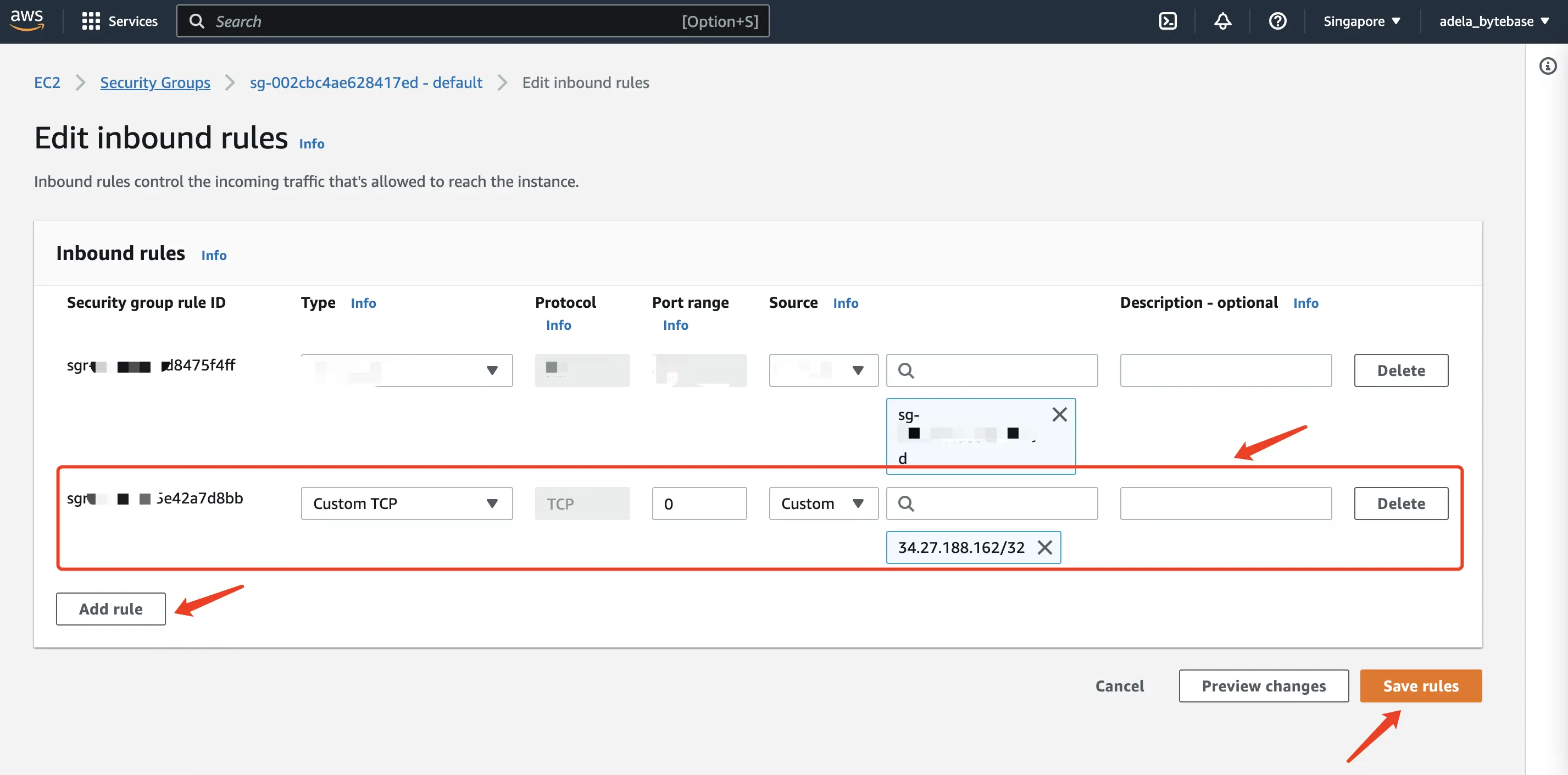This screenshot has height=775, width=1568.
Task: Delete the e42a7d8bb rule
Action: 1400,503
